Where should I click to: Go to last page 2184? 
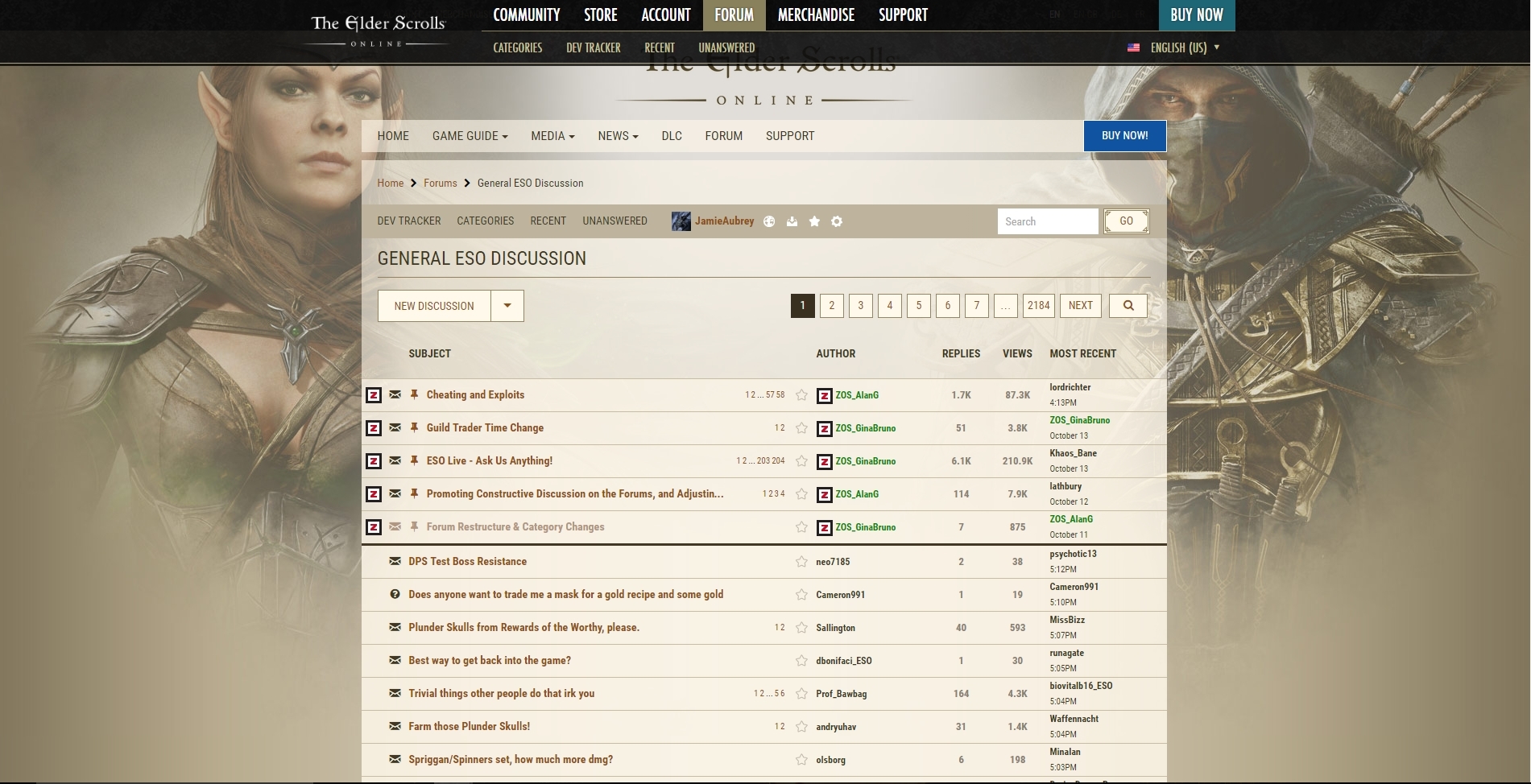(x=1038, y=306)
